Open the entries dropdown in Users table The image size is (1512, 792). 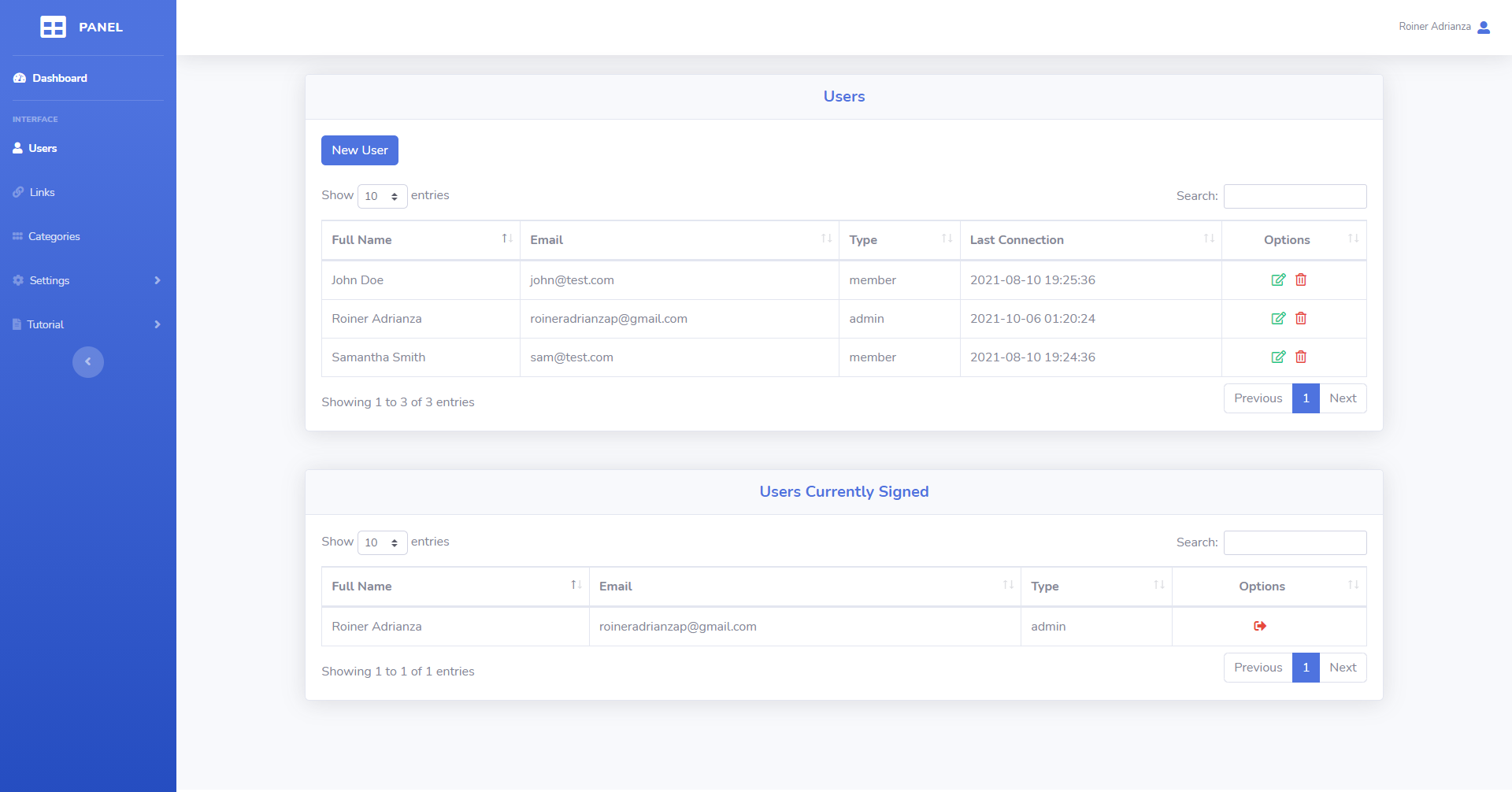tap(382, 196)
